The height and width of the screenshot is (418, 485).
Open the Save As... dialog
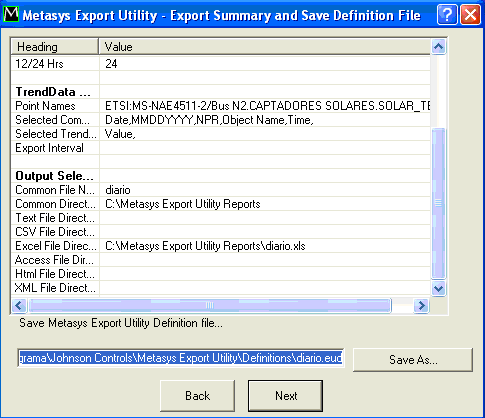[x=413, y=360]
